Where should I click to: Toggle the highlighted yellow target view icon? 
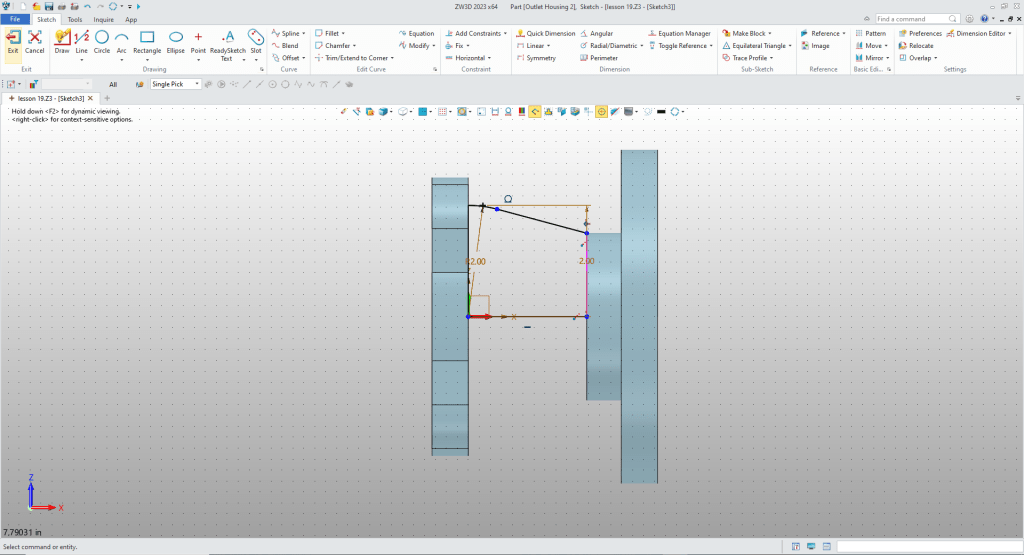click(x=602, y=112)
